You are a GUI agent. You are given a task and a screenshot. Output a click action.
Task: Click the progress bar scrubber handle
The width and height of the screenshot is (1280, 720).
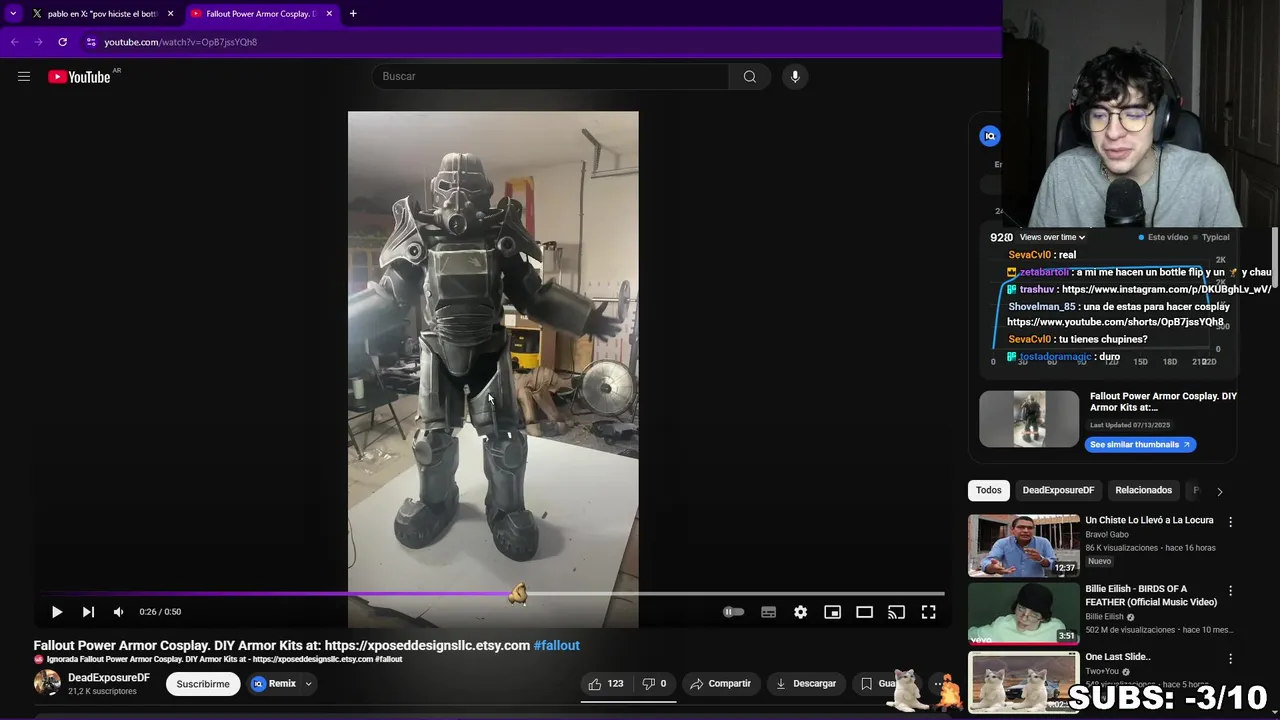coord(517,594)
